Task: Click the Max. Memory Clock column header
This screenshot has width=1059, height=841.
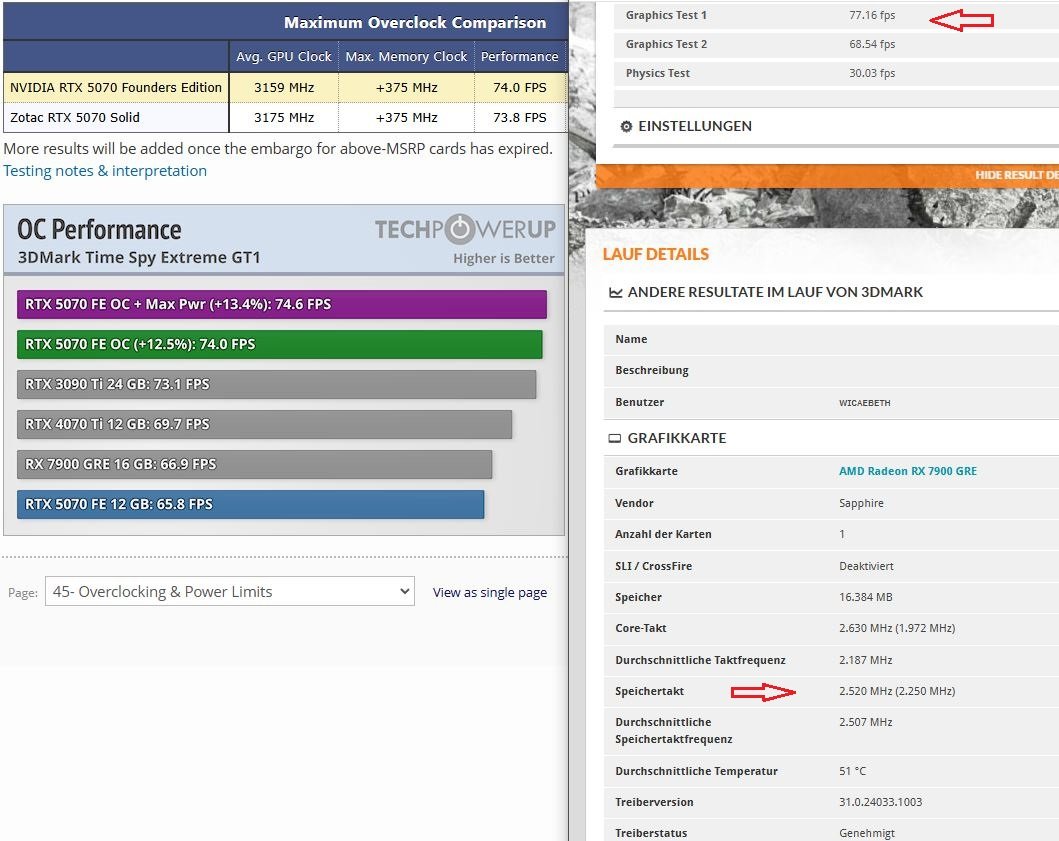Action: pos(406,57)
